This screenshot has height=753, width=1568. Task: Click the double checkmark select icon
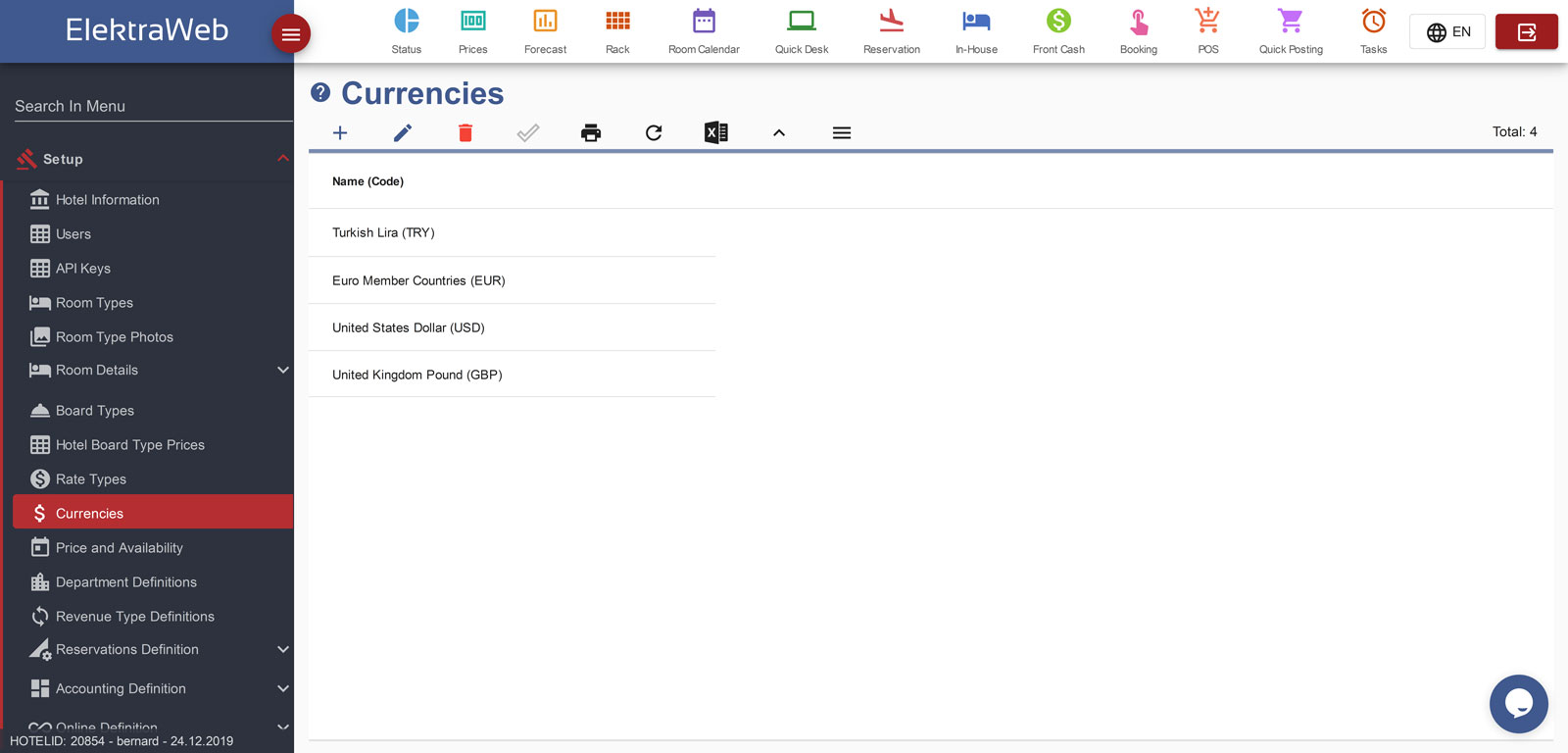pyautogui.click(x=528, y=132)
